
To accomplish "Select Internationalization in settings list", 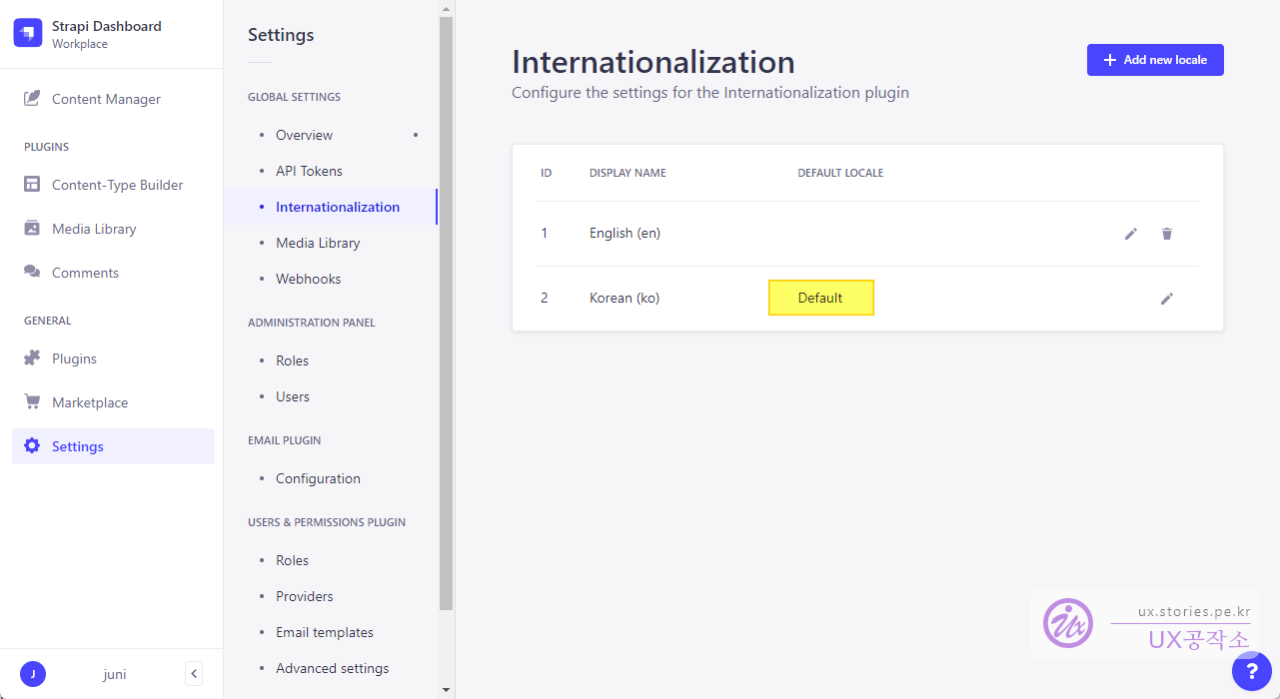I will (330, 207).
